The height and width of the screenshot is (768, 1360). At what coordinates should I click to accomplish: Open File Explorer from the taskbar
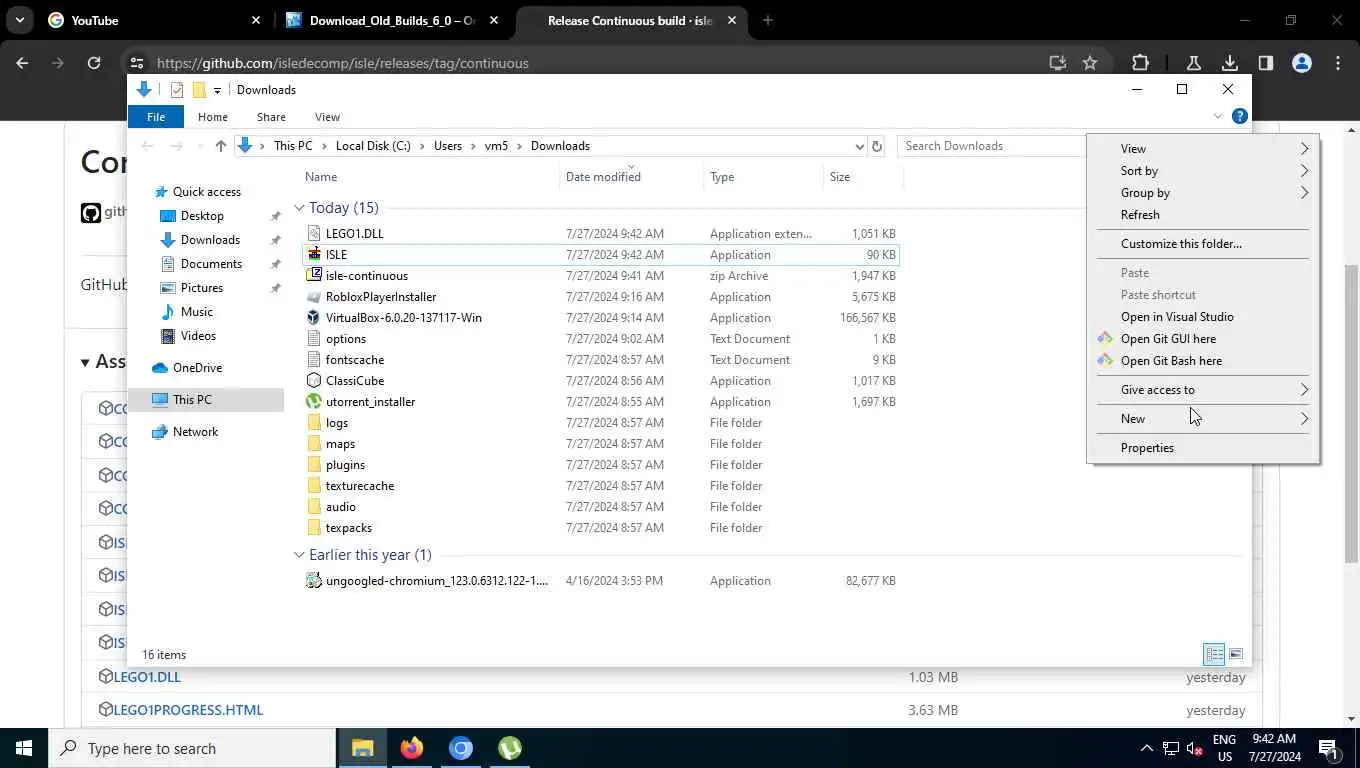(362, 748)
